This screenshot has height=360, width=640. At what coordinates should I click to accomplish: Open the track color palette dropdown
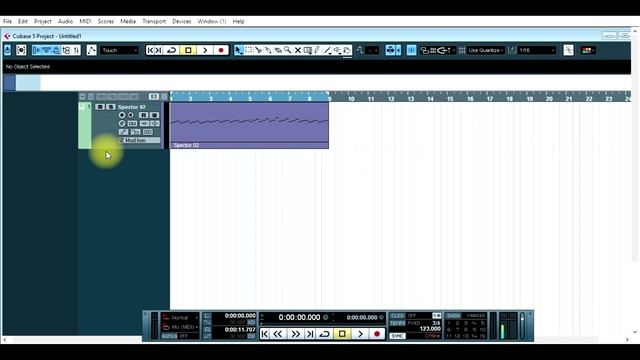click(x=588, y=50)
